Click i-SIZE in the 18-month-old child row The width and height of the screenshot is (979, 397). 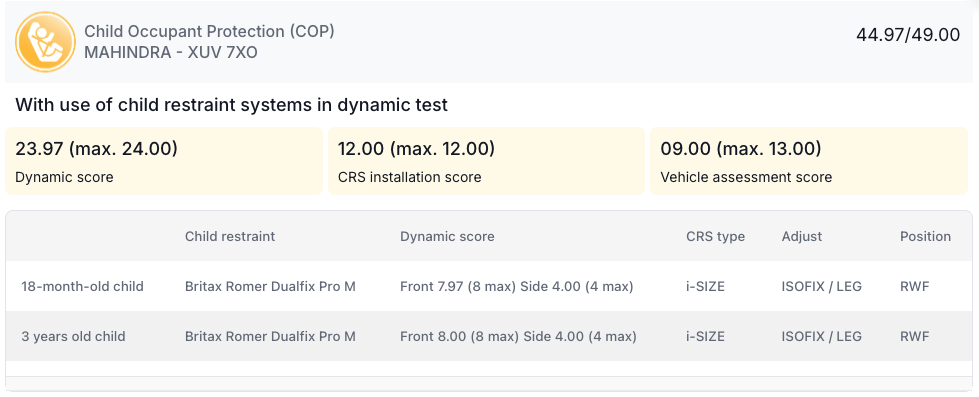coord(706,287)
